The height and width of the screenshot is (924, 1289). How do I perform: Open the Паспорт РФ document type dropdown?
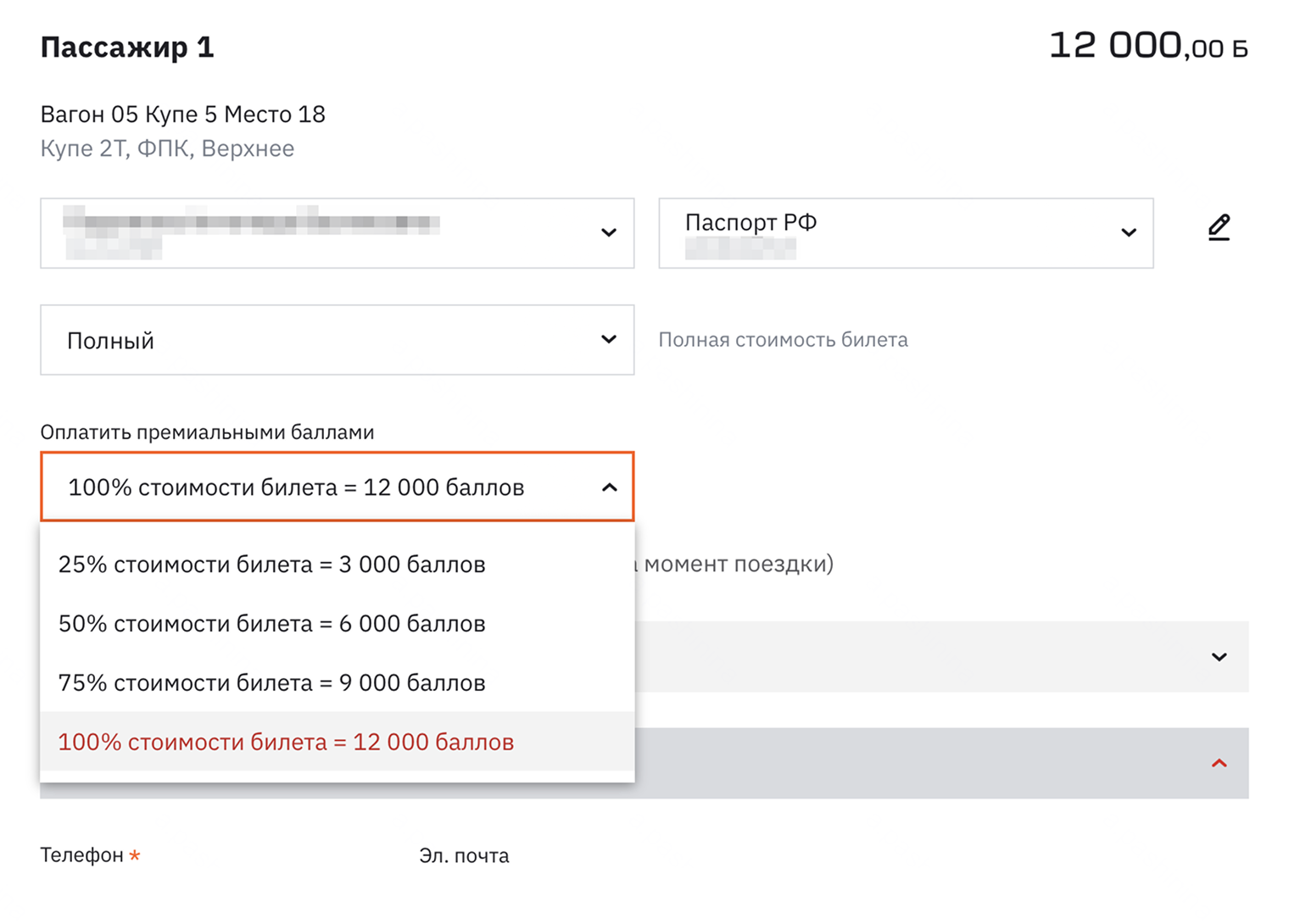click(890, 233)
